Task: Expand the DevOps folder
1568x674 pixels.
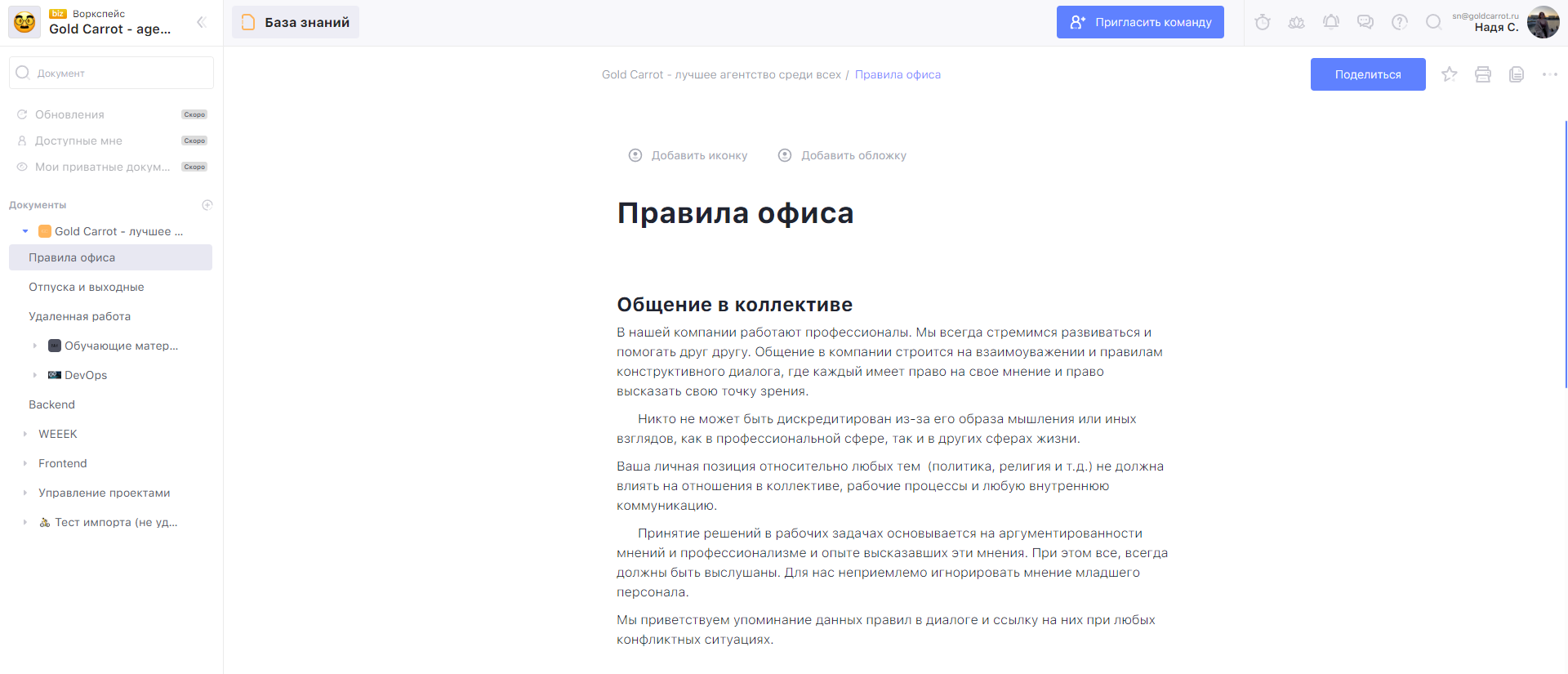Action: click(x=35, y=375)
